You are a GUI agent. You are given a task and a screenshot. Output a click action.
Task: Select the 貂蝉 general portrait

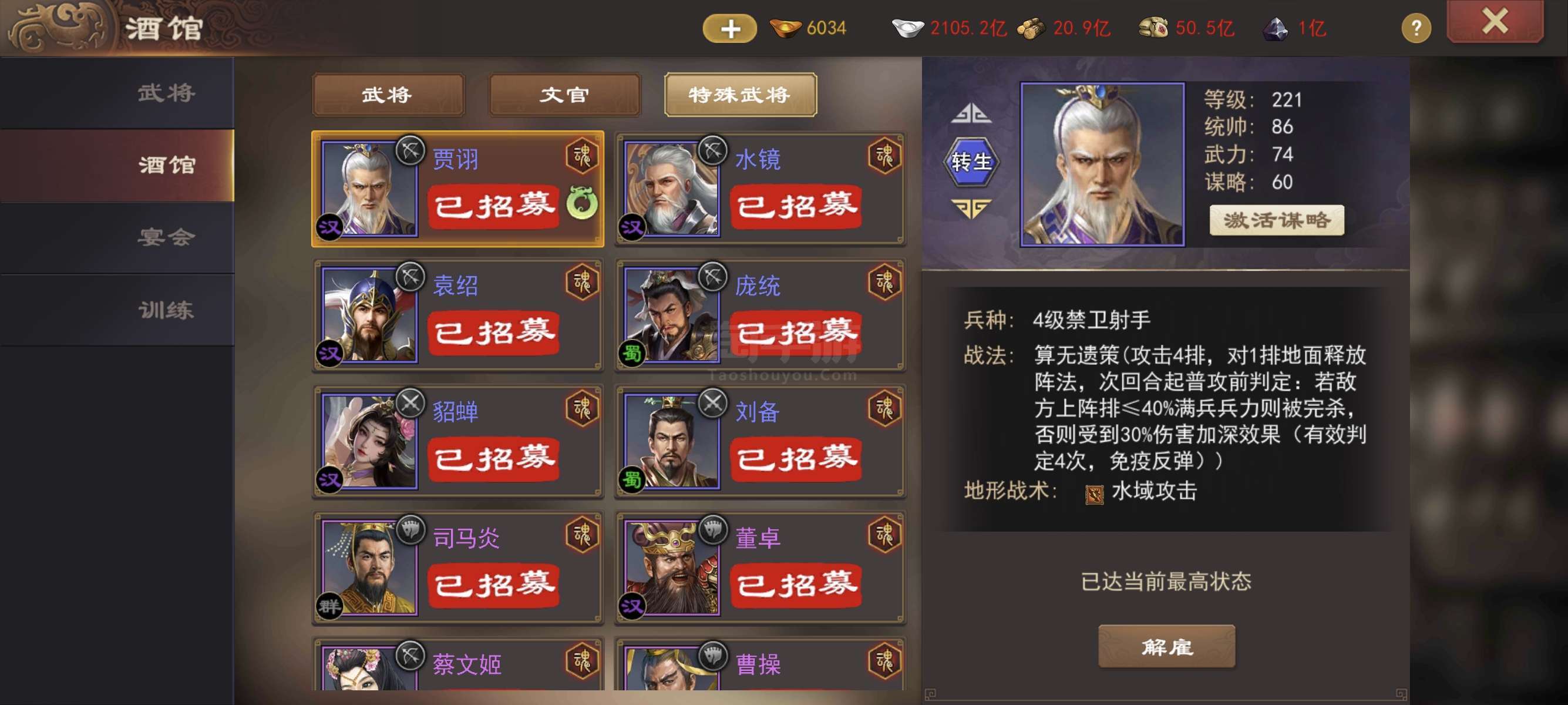click(369, 441)
